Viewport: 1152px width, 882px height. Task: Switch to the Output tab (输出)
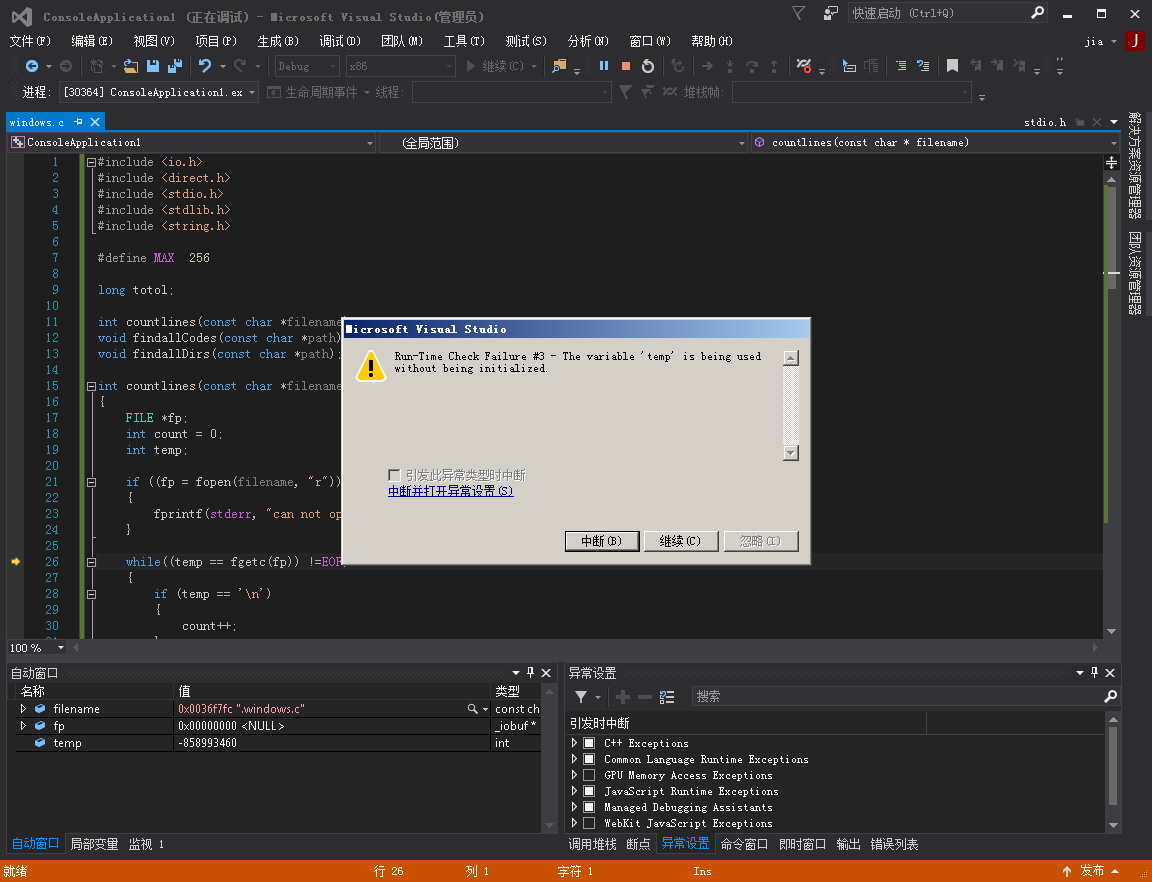[x=849, y=845]
